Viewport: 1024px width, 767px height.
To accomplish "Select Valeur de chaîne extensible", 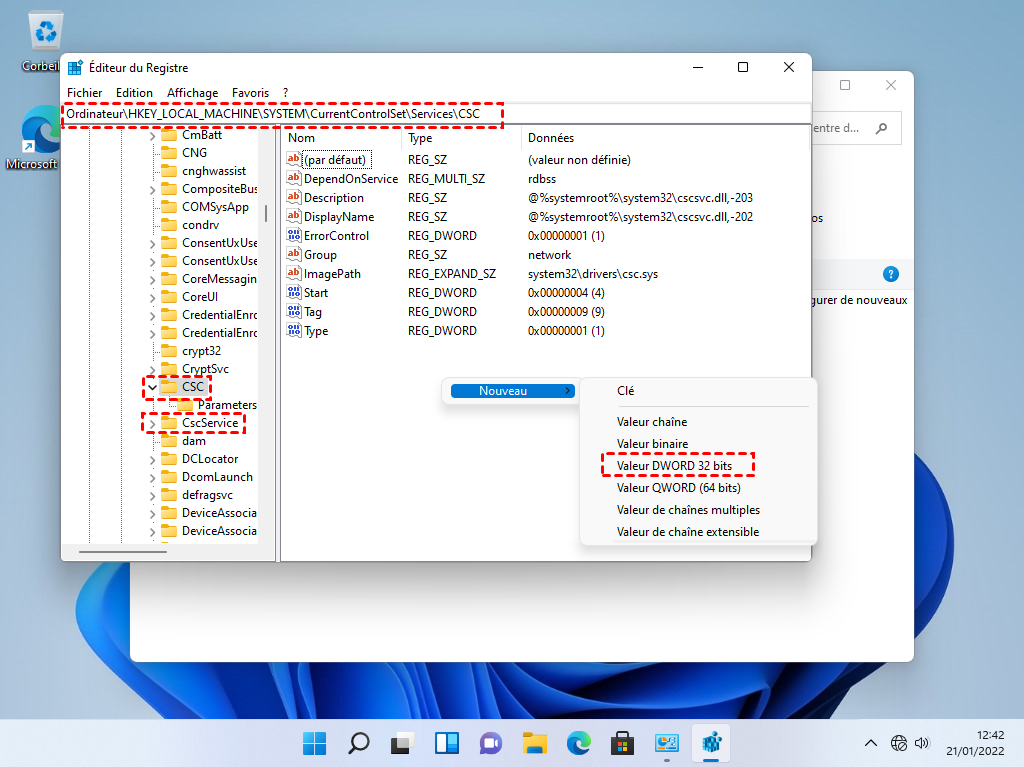I will pos(688,532).
